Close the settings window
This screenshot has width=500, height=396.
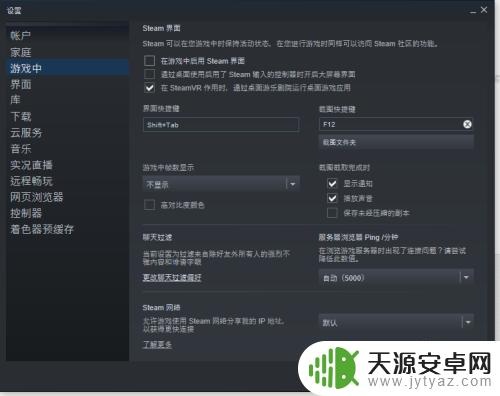(x=484, y=10)
